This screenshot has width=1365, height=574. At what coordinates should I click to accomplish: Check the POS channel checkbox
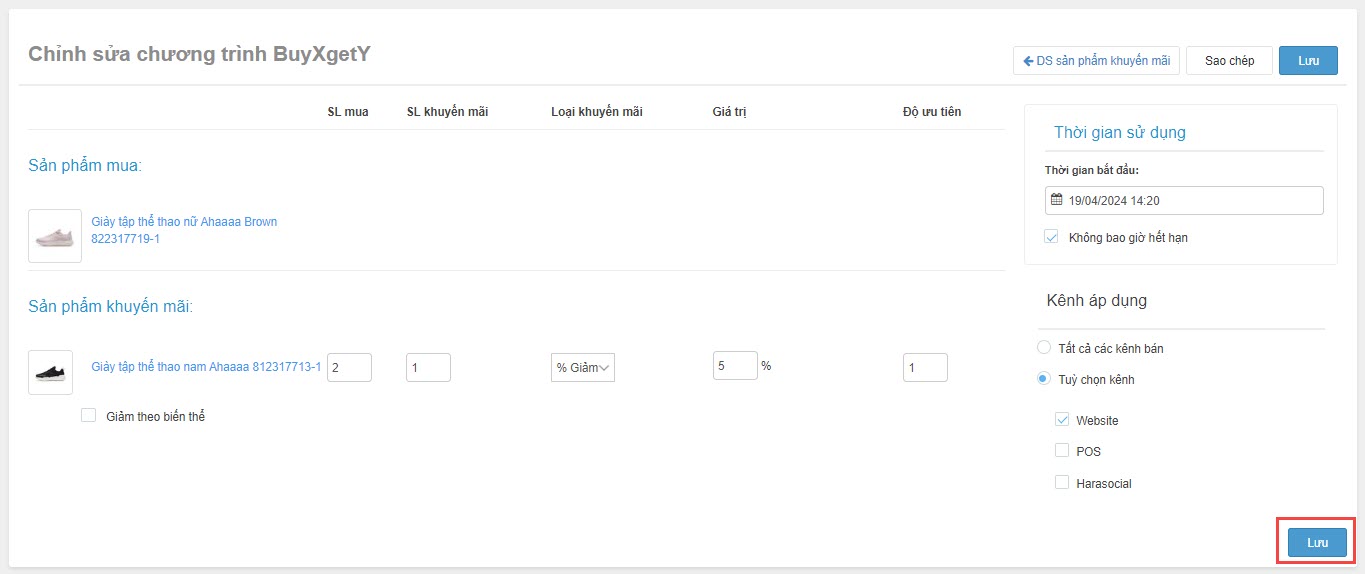(x=1062, y=451)
